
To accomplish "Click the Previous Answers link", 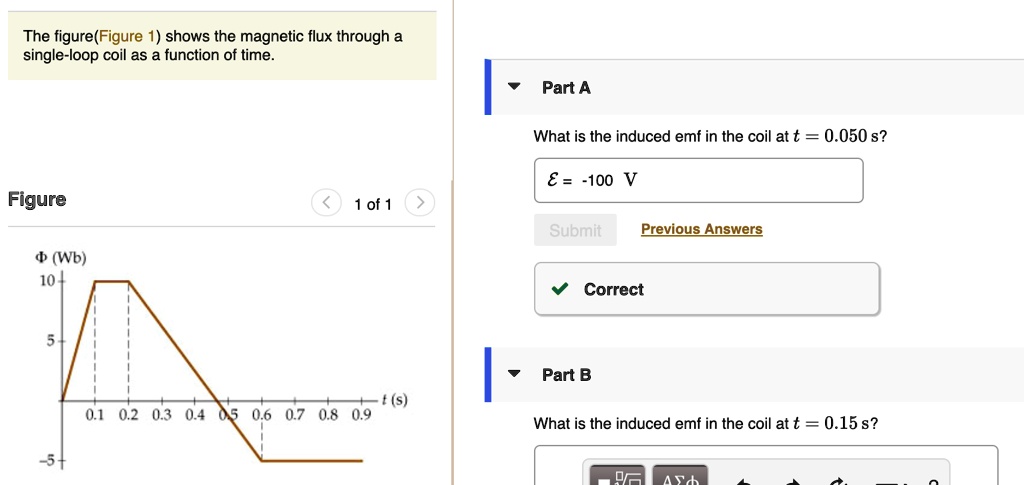I will tap(701, 229).
